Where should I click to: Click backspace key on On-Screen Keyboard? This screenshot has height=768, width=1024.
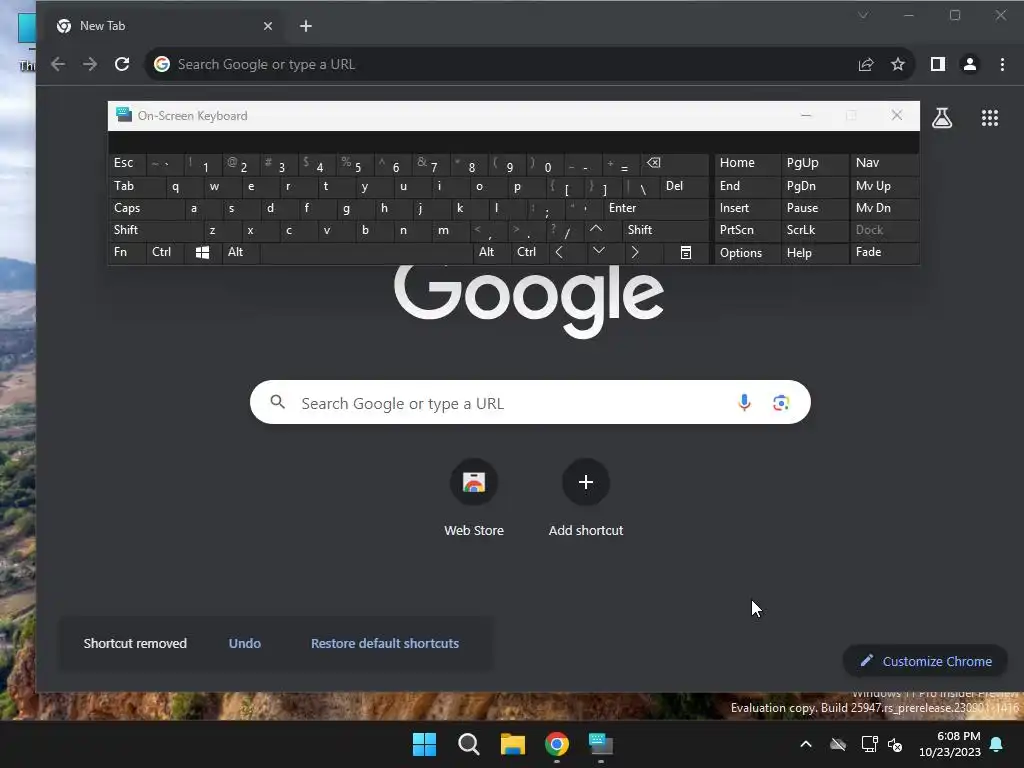click(674, 163)
